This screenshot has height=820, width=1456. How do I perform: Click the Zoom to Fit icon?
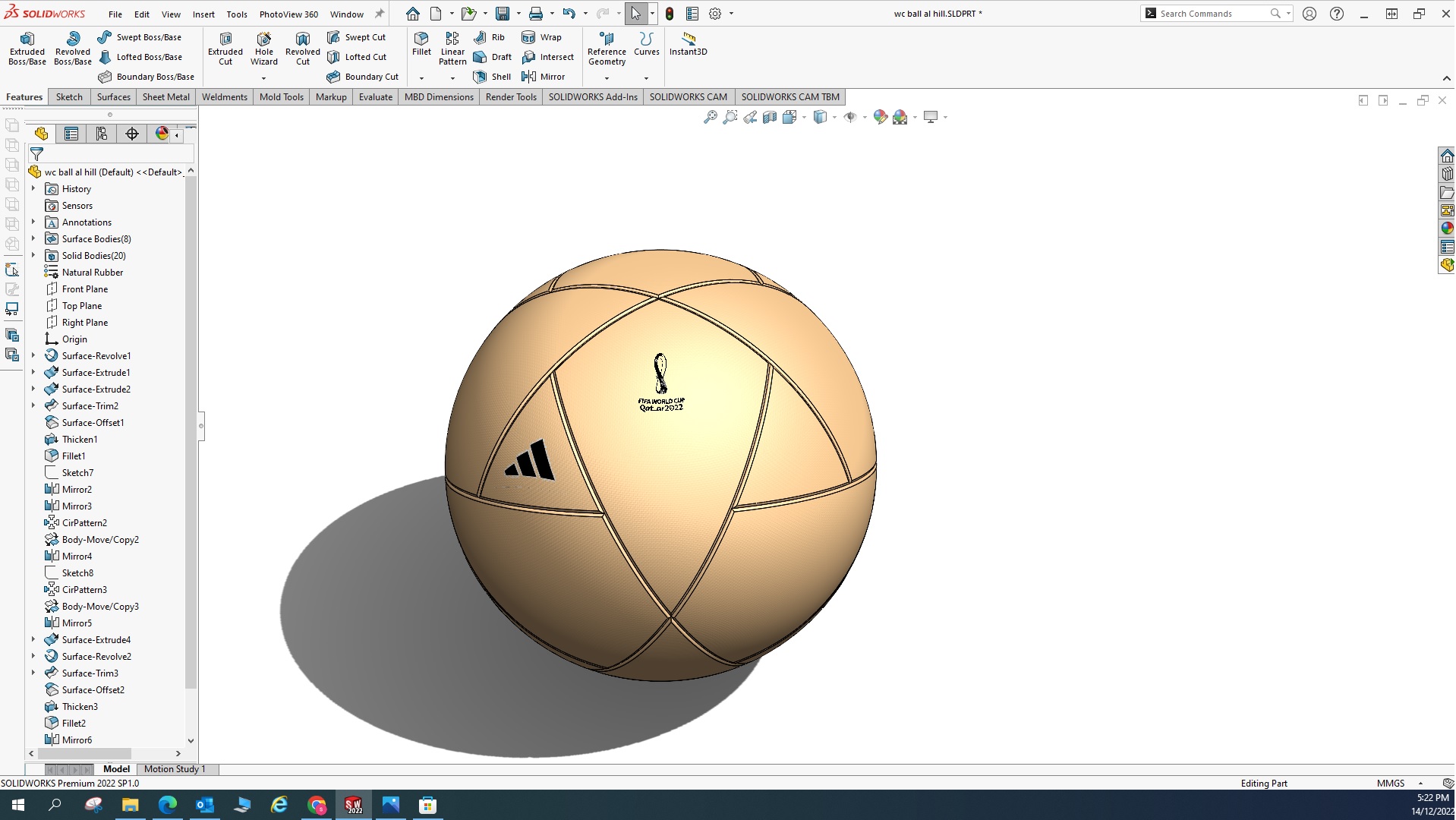(x=710, y=117)
